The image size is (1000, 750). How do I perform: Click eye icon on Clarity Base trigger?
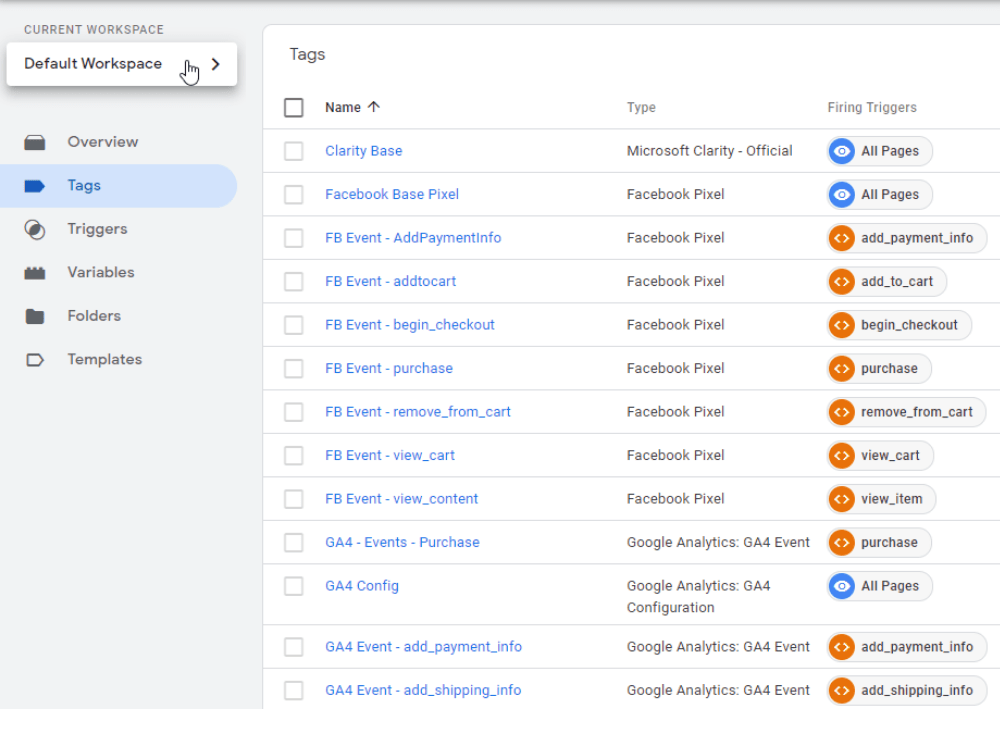click(841, 151)
